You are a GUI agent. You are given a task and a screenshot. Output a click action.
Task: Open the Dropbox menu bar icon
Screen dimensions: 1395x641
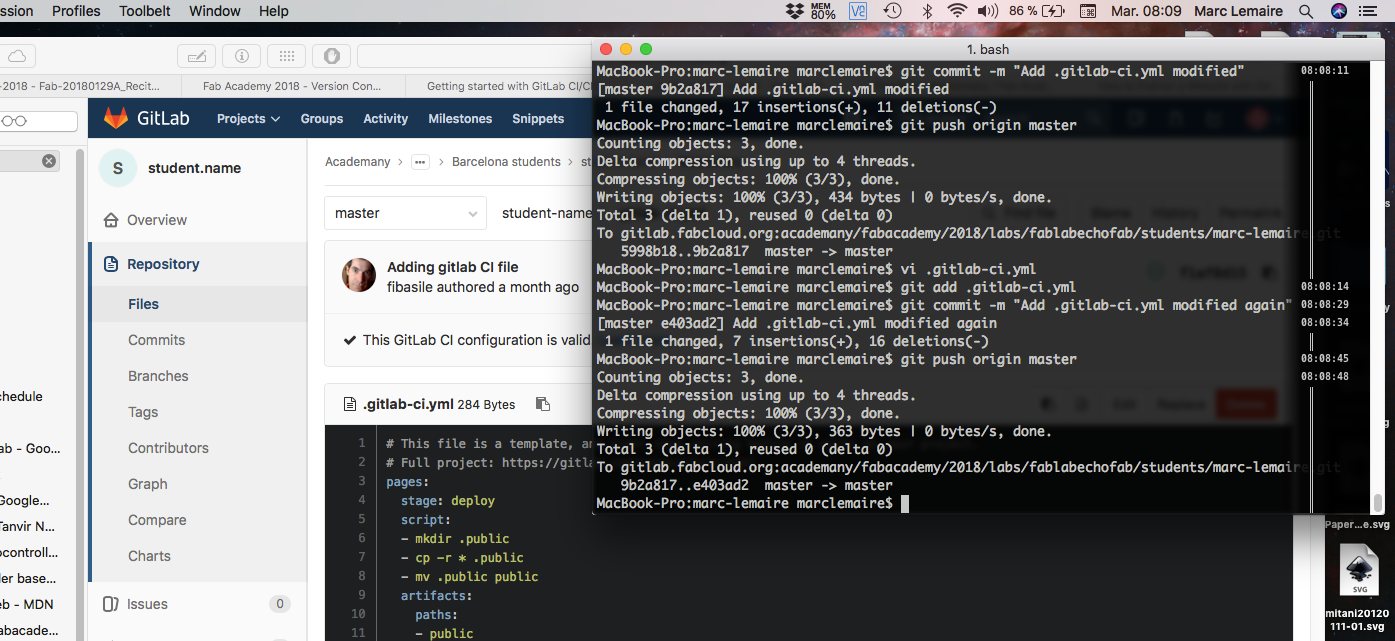click(x=796, y=11)
